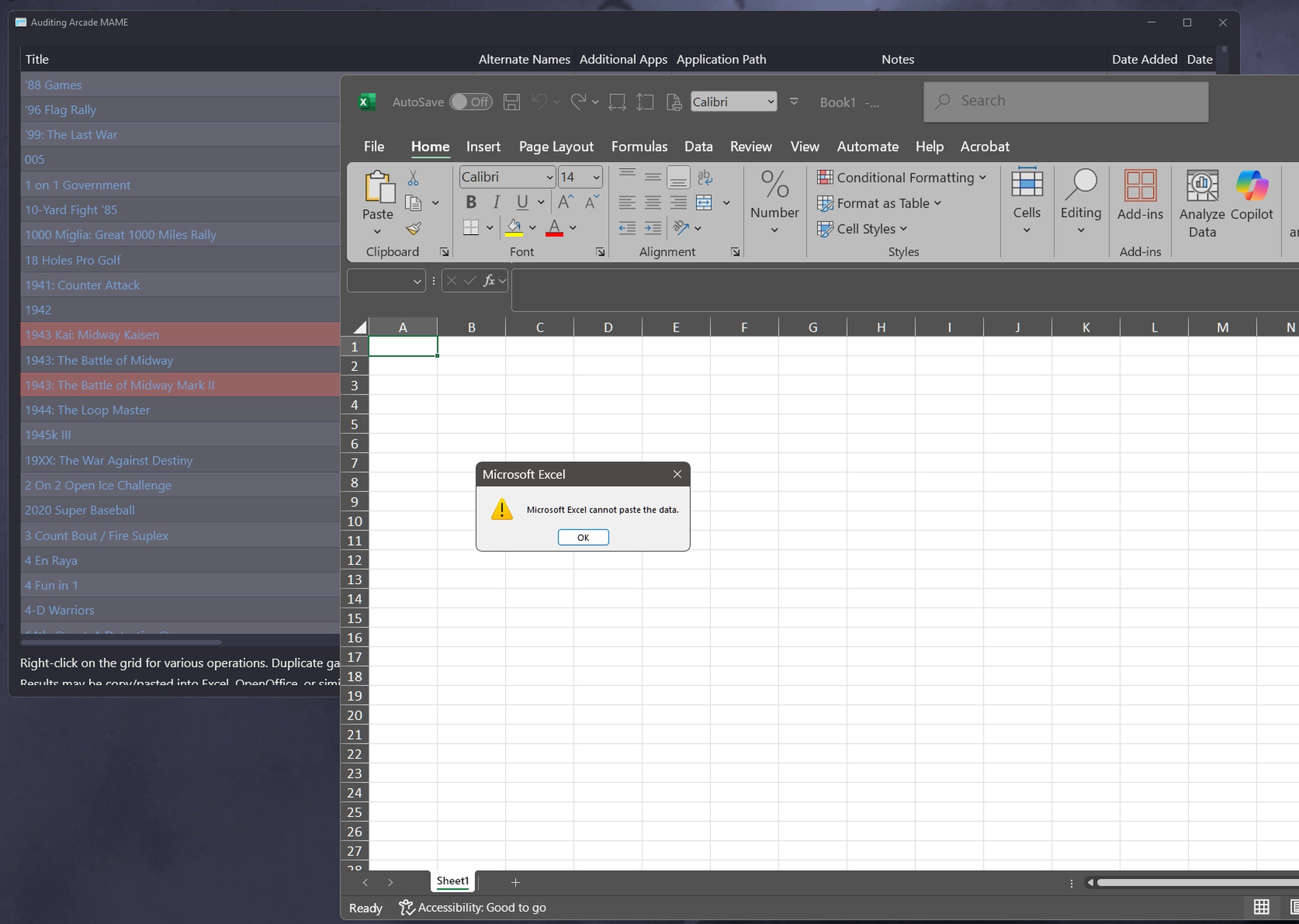Viewport: 1299px width, 924px height.
Task: Toggle Italic formatting
Action: [x=496, y=202]
